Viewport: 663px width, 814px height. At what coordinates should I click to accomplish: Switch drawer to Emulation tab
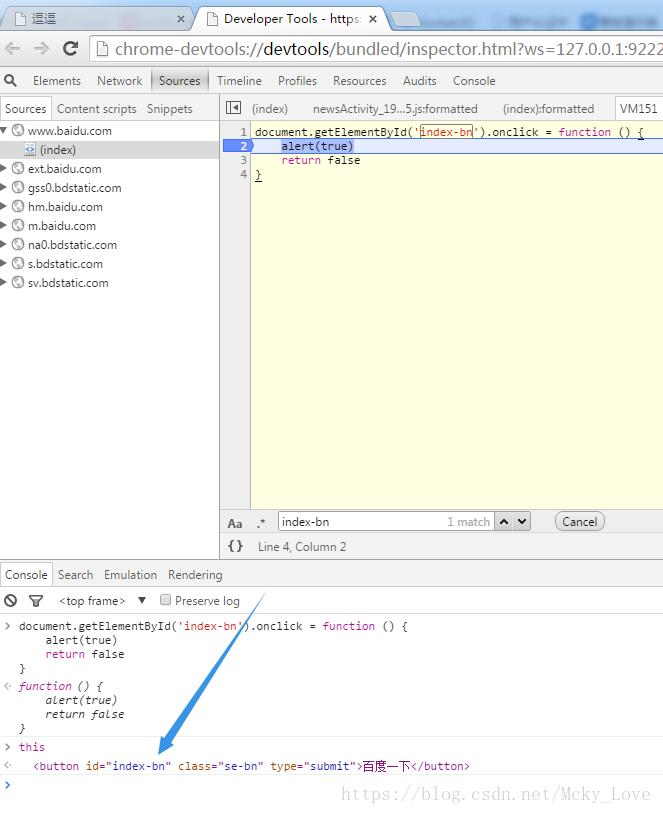[130, 575]
